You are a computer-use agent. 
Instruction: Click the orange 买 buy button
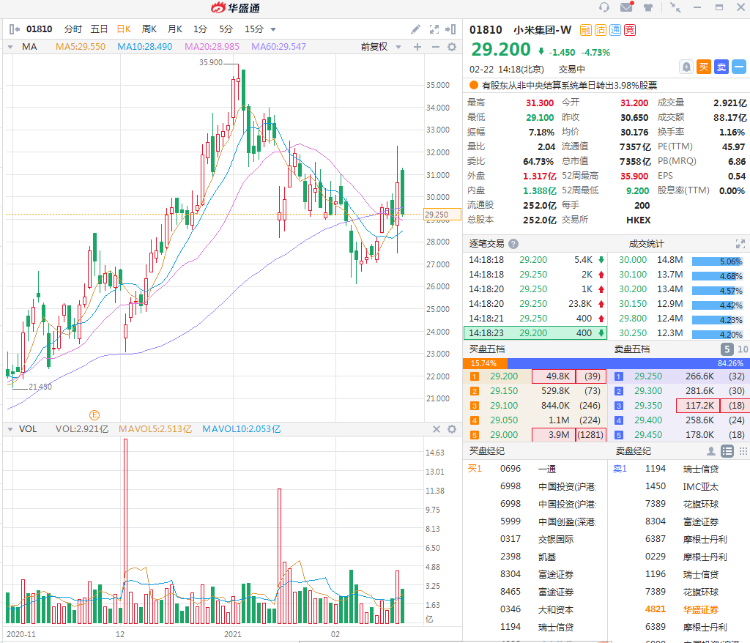[x=704, y=66]
